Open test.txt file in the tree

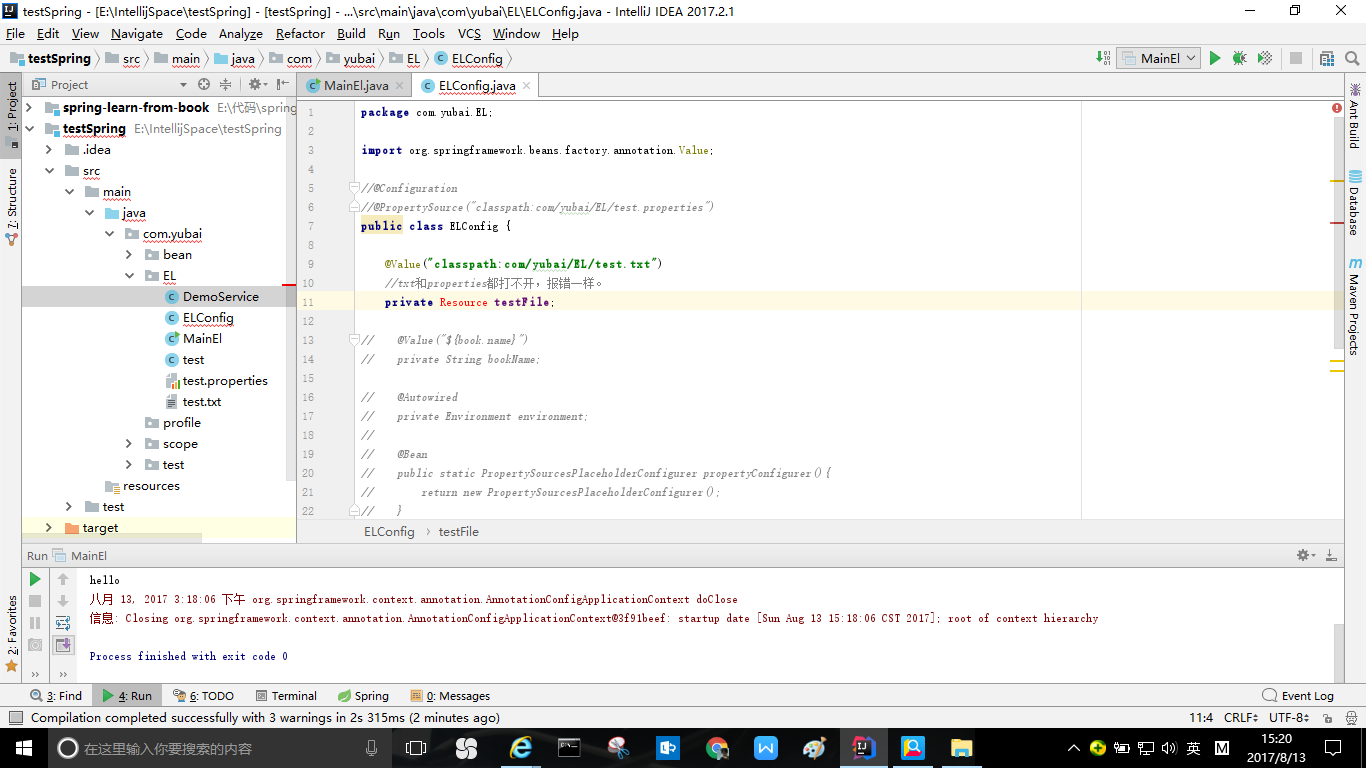click(x=202, y=401)
